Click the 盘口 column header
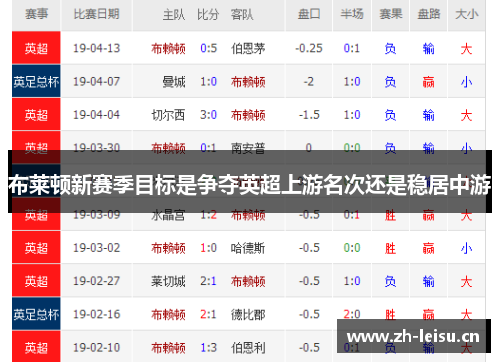 tap(309, 14)
